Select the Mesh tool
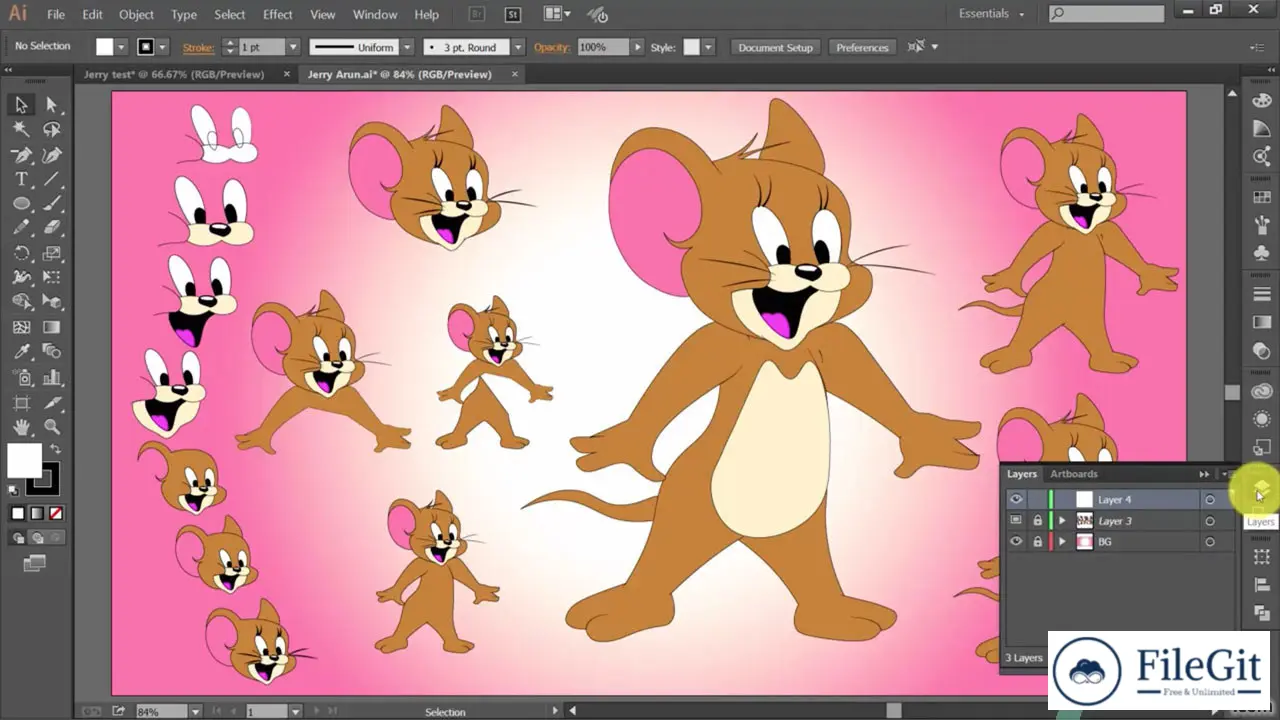The height and width of the screenshot is (720, 1280). 21,327
